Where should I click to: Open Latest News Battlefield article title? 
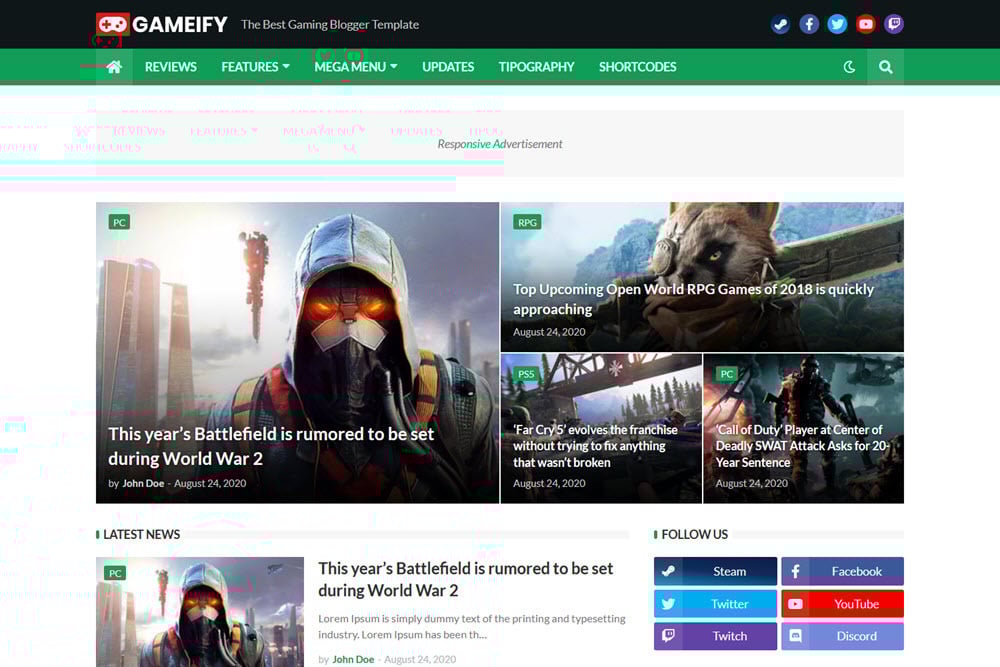click(x=466, y=579)
